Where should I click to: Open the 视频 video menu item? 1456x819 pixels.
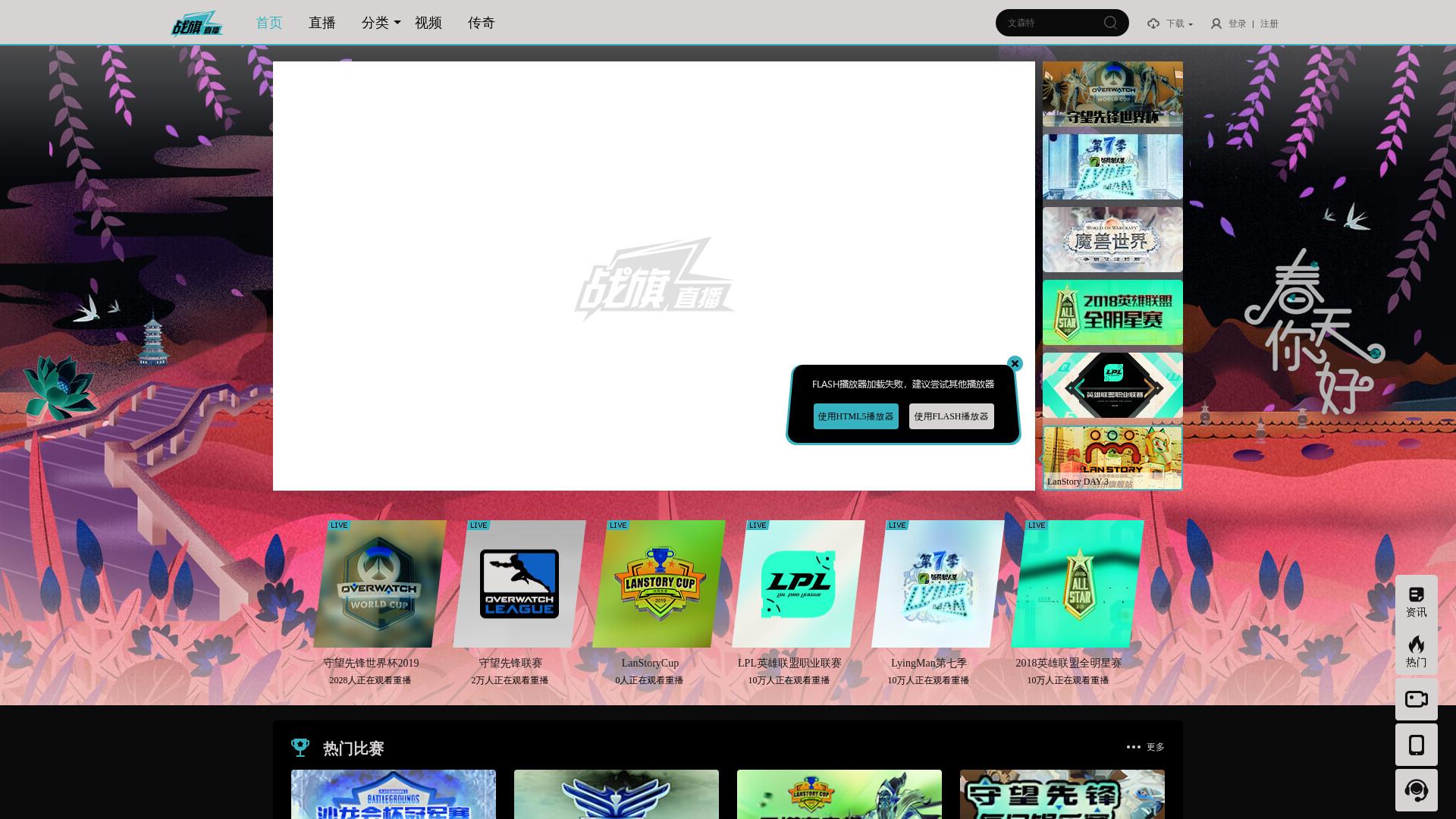tap(428, 23)
